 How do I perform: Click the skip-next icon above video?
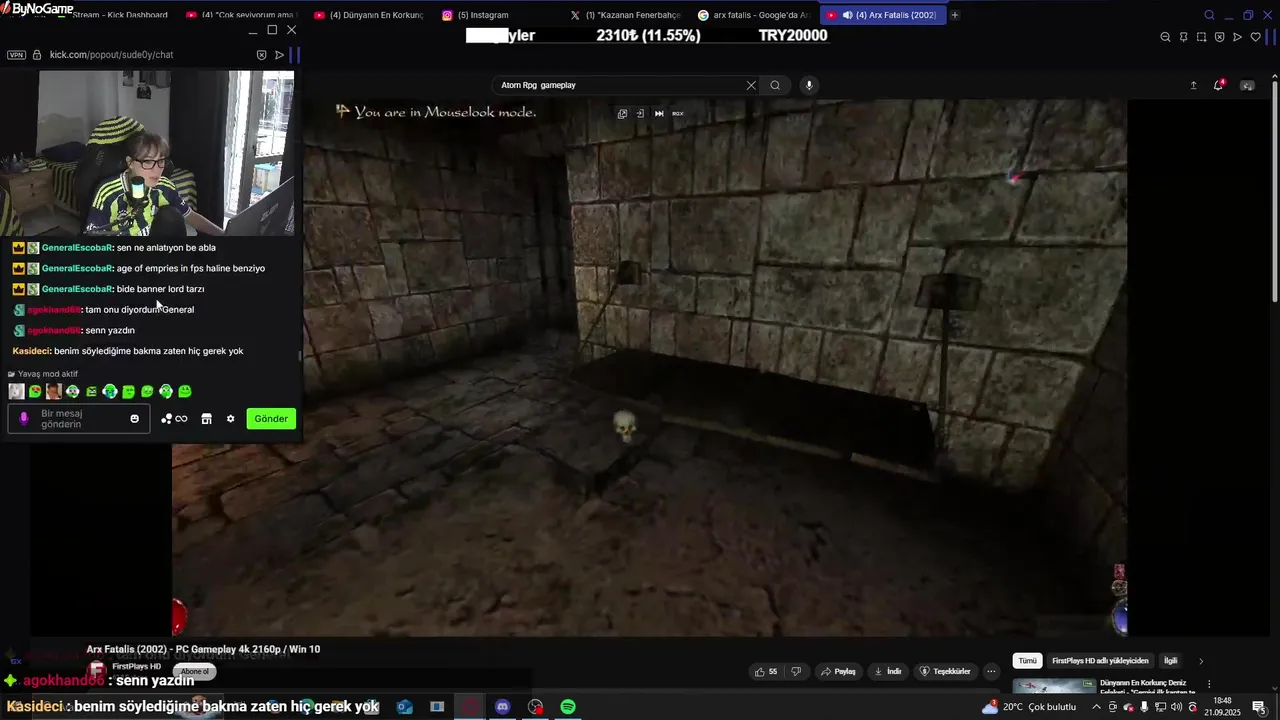coord(659,113)
